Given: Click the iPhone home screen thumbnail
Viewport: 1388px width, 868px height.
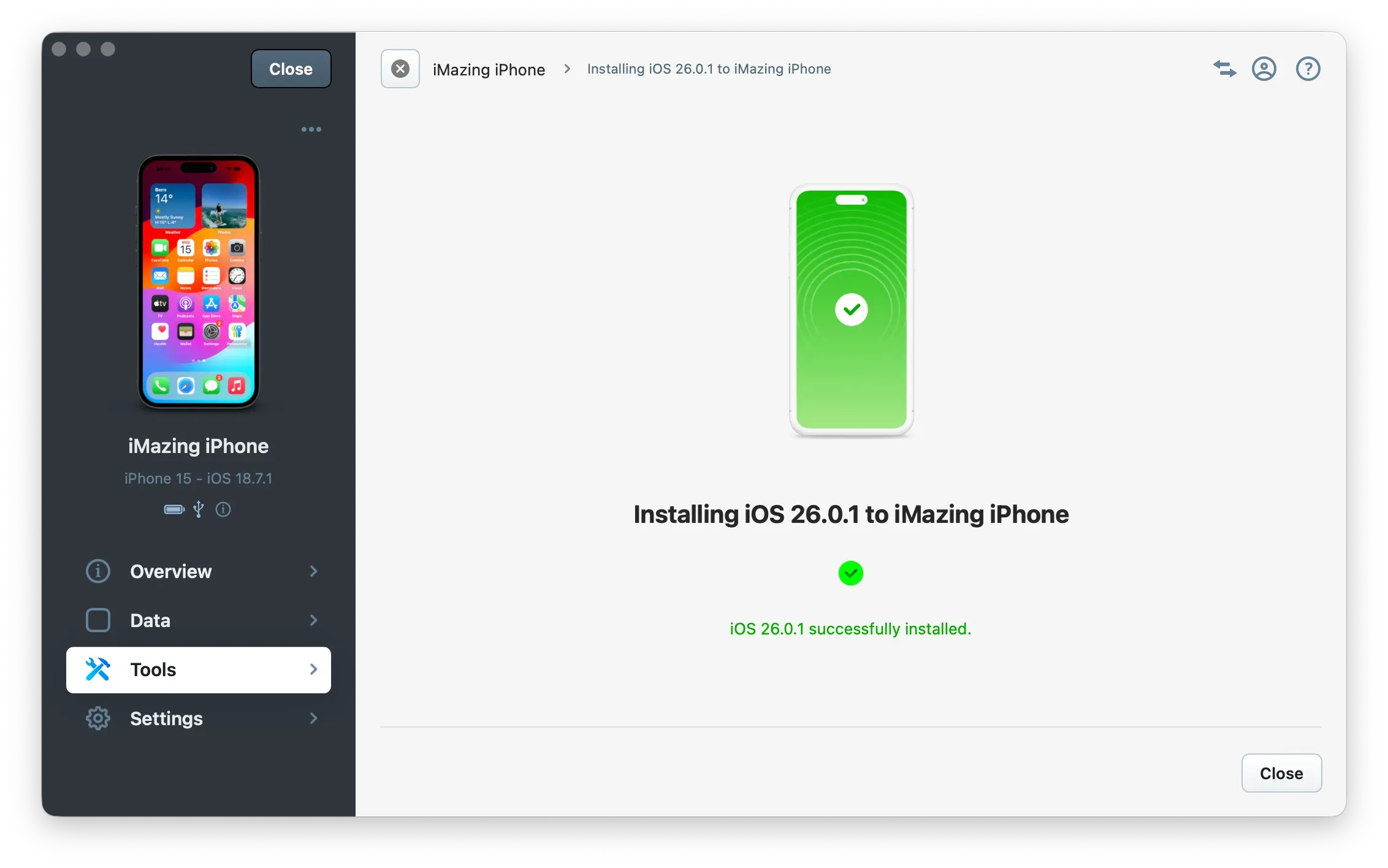Looking at the screenshot, I should click(x=198, y=283).
